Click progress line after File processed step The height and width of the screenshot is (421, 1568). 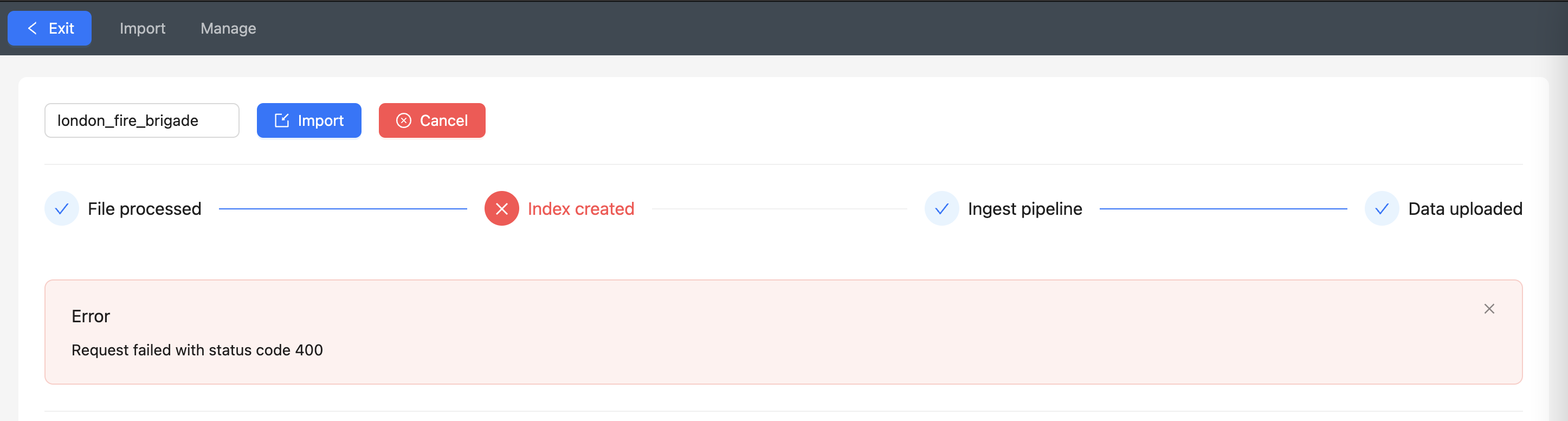(x=343, y=209)
